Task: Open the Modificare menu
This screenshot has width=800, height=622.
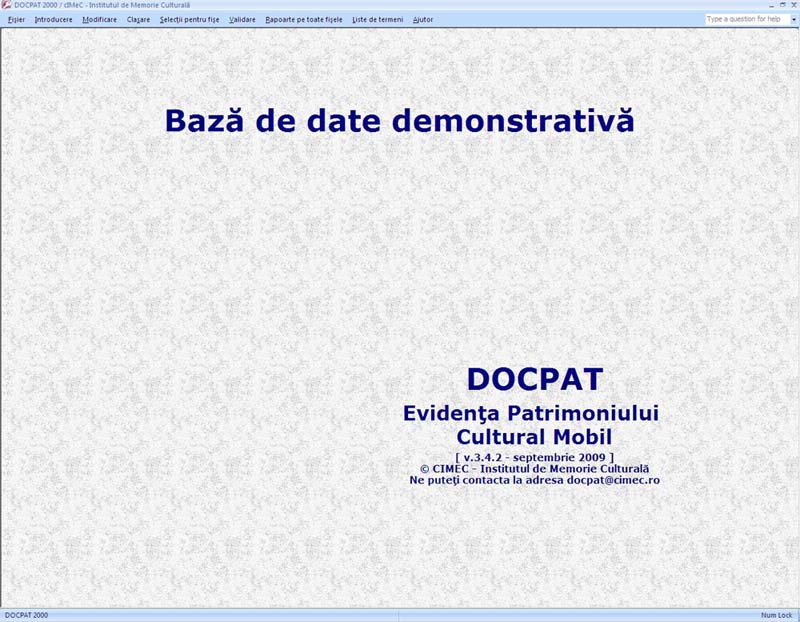Action: (x=99, y=19)
